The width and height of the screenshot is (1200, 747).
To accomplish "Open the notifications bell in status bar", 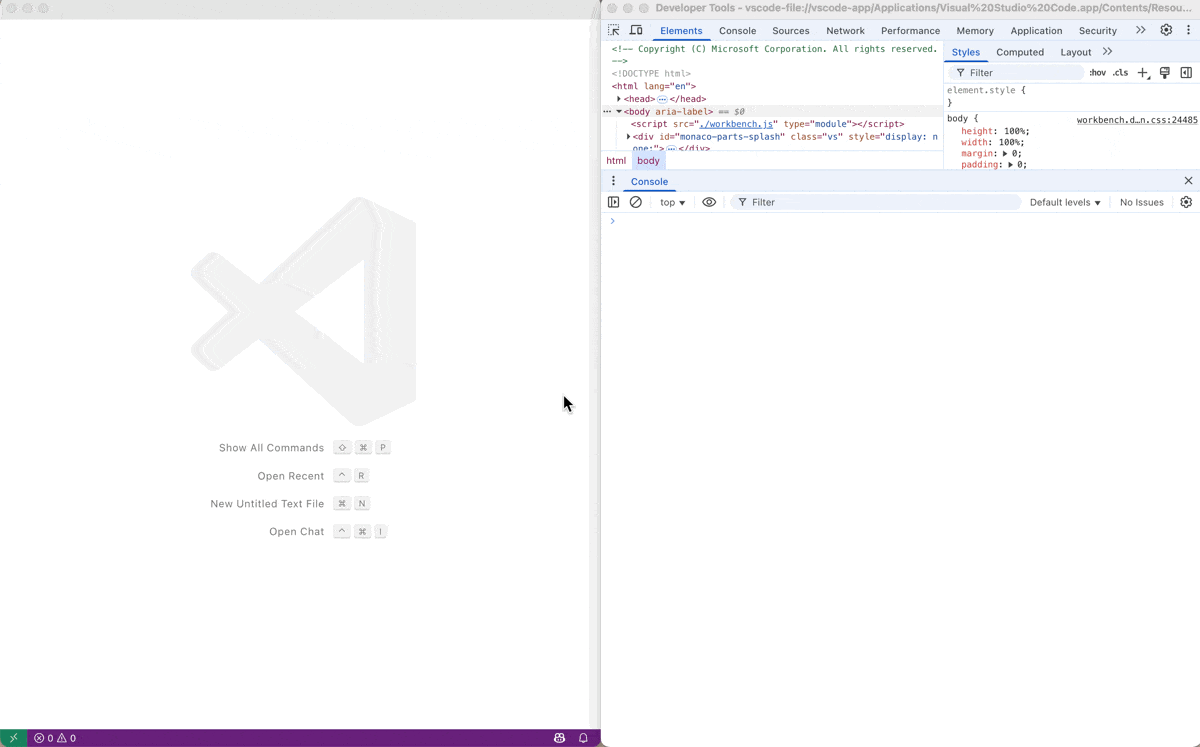I will (x=583, y=738).
